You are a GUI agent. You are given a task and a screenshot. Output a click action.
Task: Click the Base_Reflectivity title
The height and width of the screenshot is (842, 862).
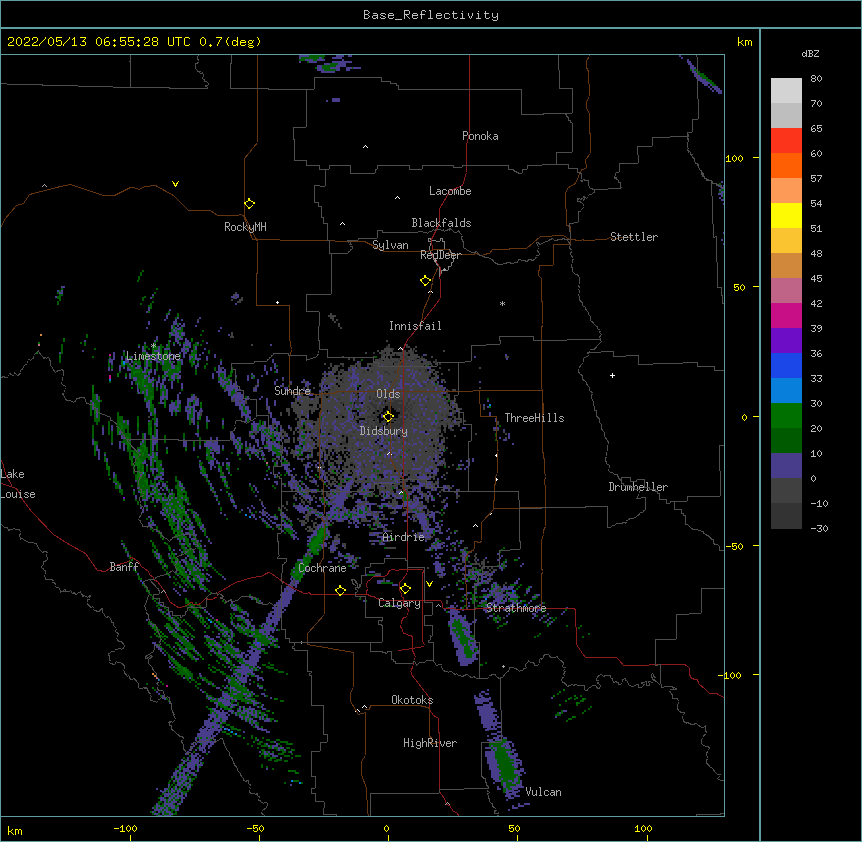[x=431, y=15]
